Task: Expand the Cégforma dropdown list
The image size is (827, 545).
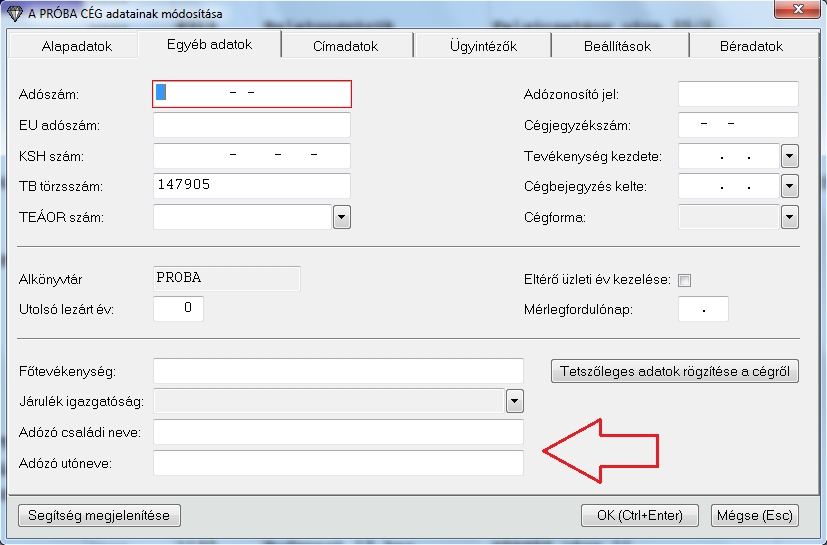Action: pos(789,217)
